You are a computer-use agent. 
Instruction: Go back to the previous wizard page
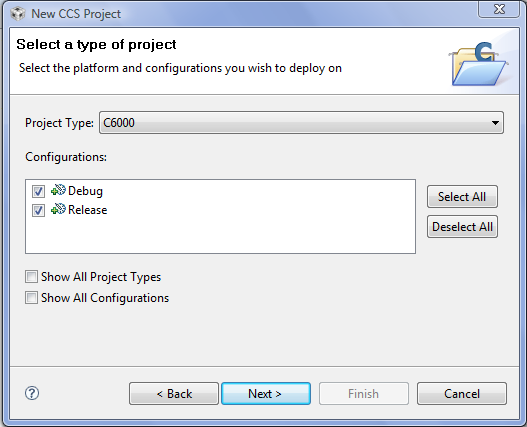coord(174,393)
